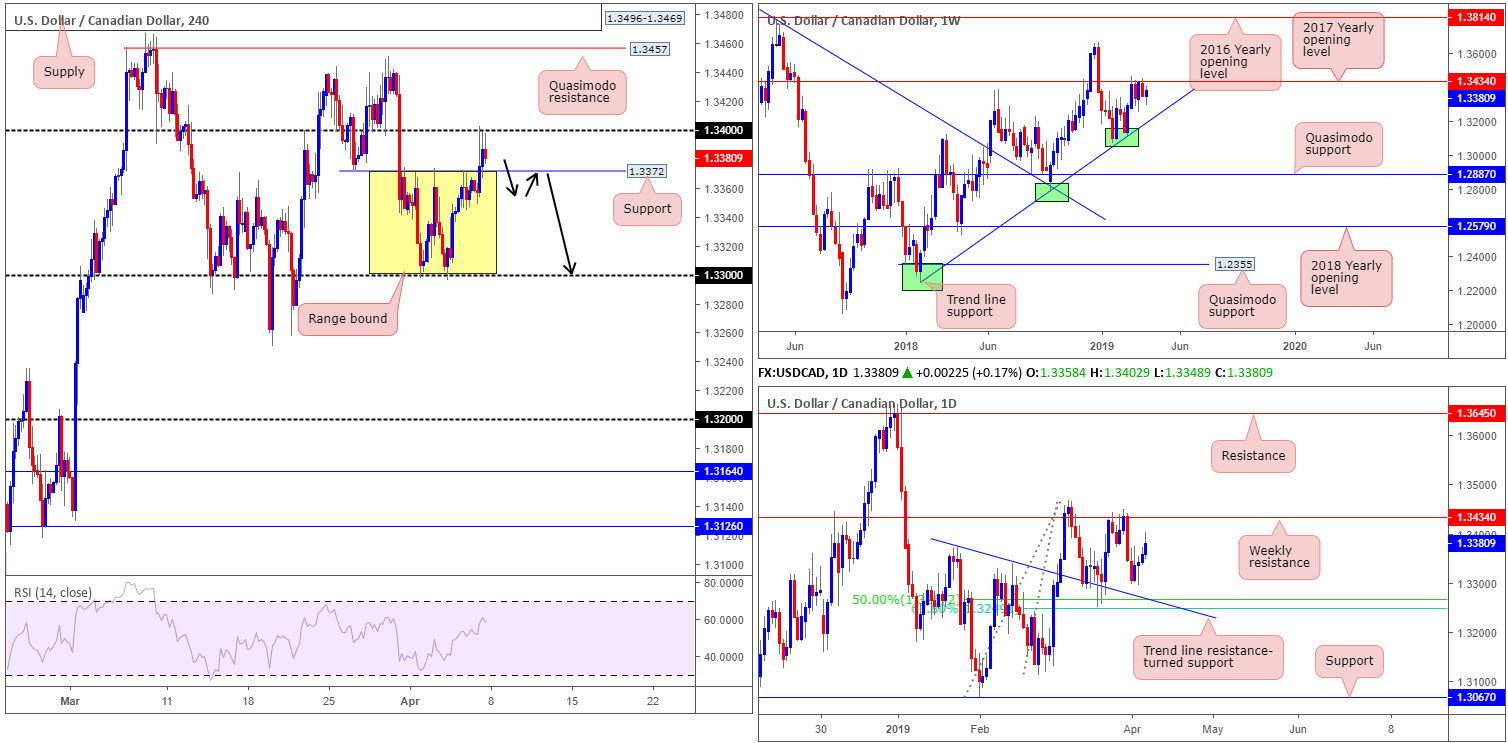Select the 1.3496-1.3469 supply zone label
The width and height of the screenshot is (1508, 743).
point(643,17)
